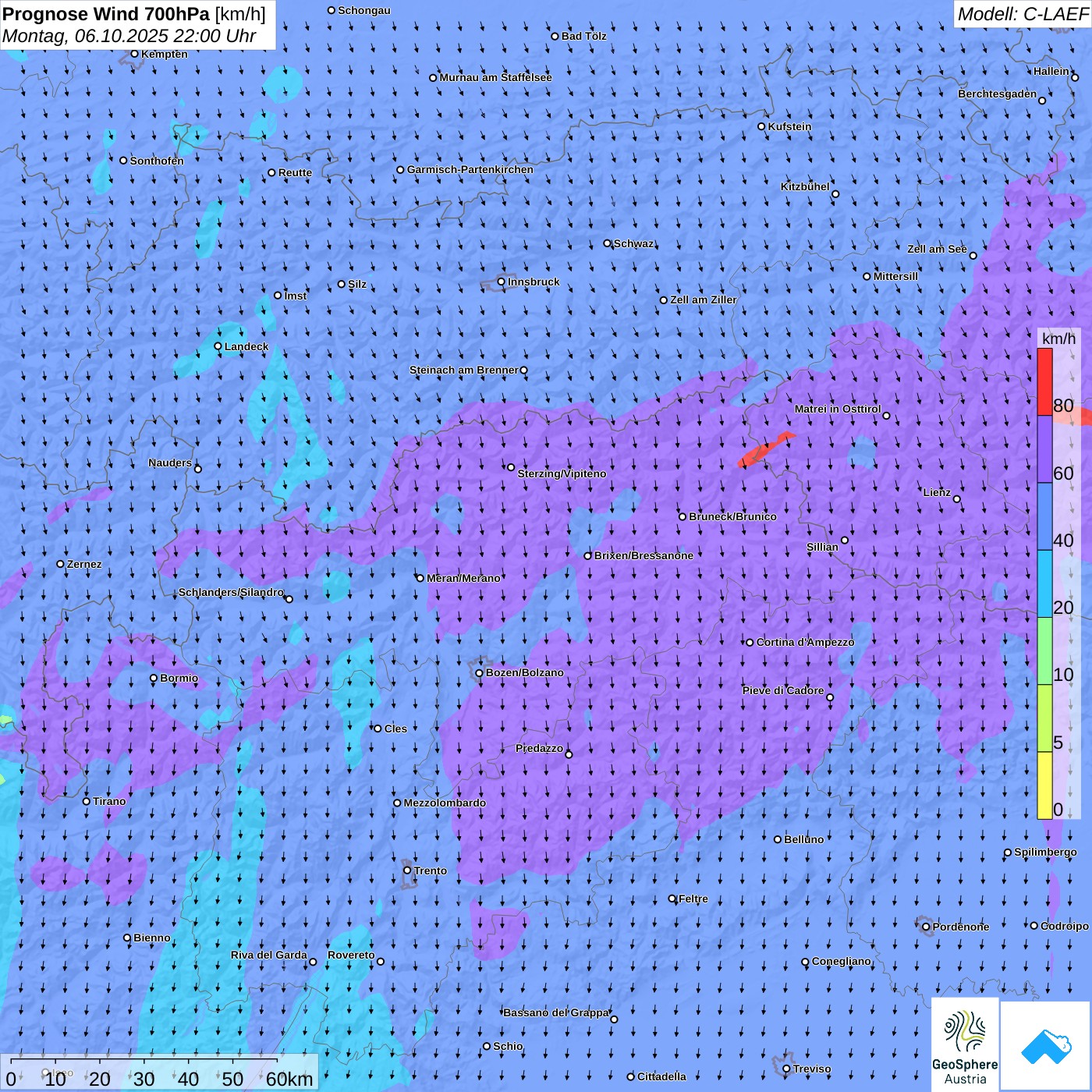This screenshot has width=1092, height=1092.
Task: Click the Bozen/Bolzano city label
Action: point(524,672)
